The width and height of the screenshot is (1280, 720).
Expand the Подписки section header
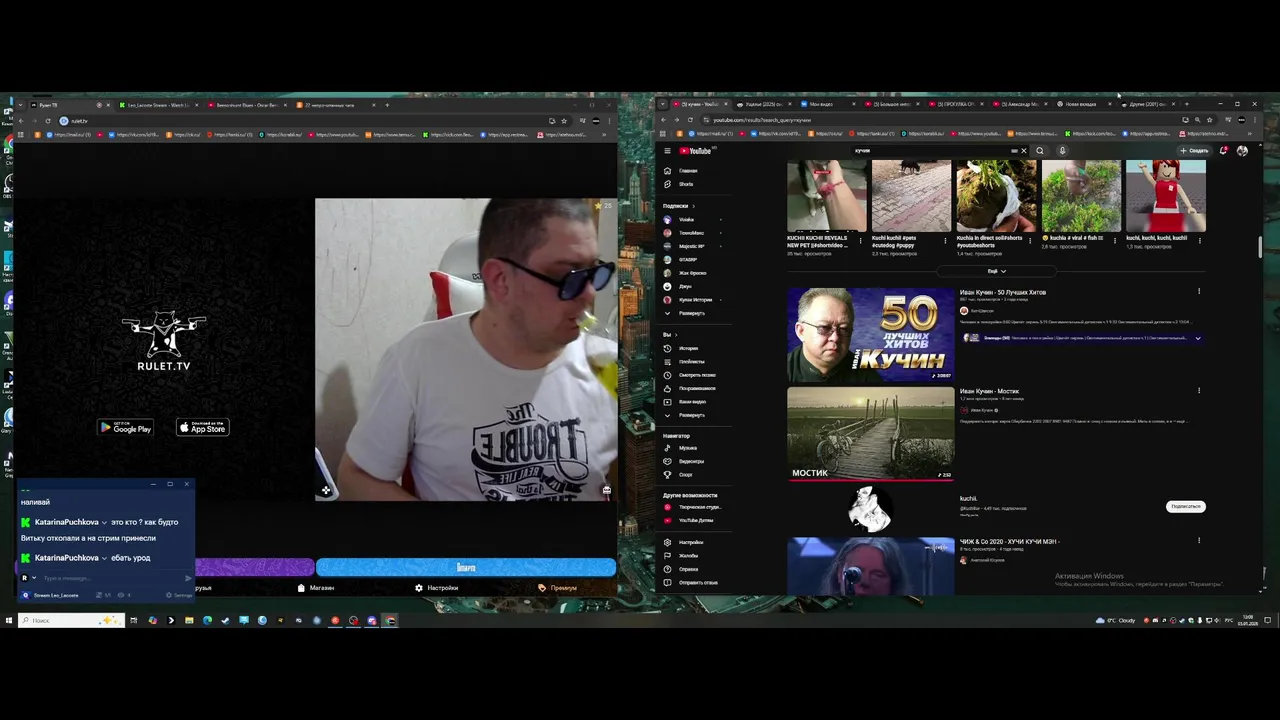coord(679,206)
